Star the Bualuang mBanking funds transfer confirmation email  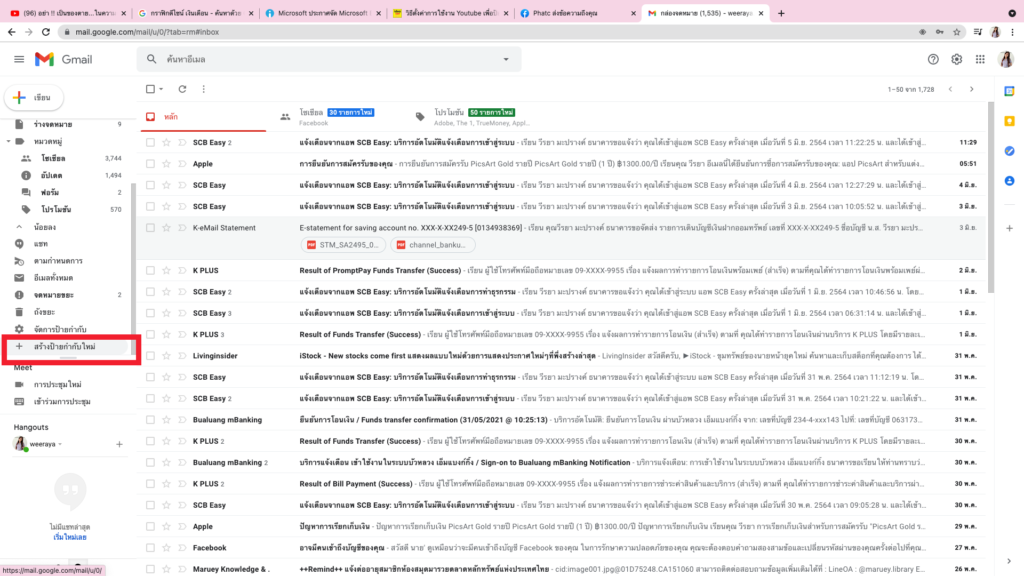click(167, 420)
